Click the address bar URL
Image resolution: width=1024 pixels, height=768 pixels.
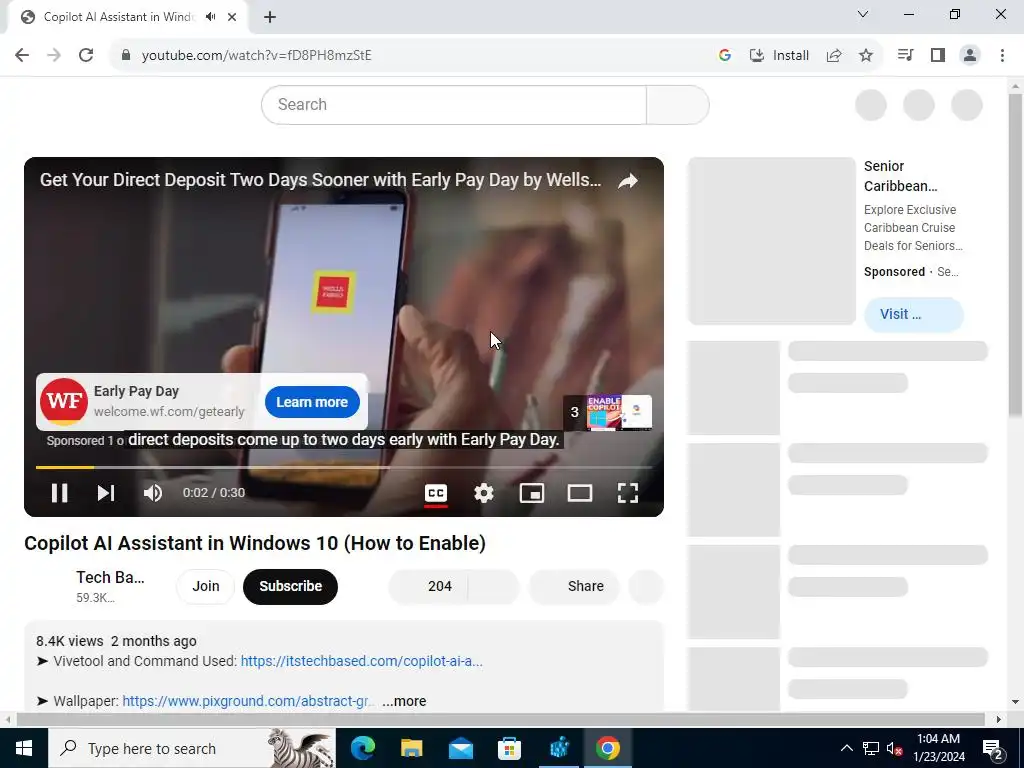coord(257,56)
